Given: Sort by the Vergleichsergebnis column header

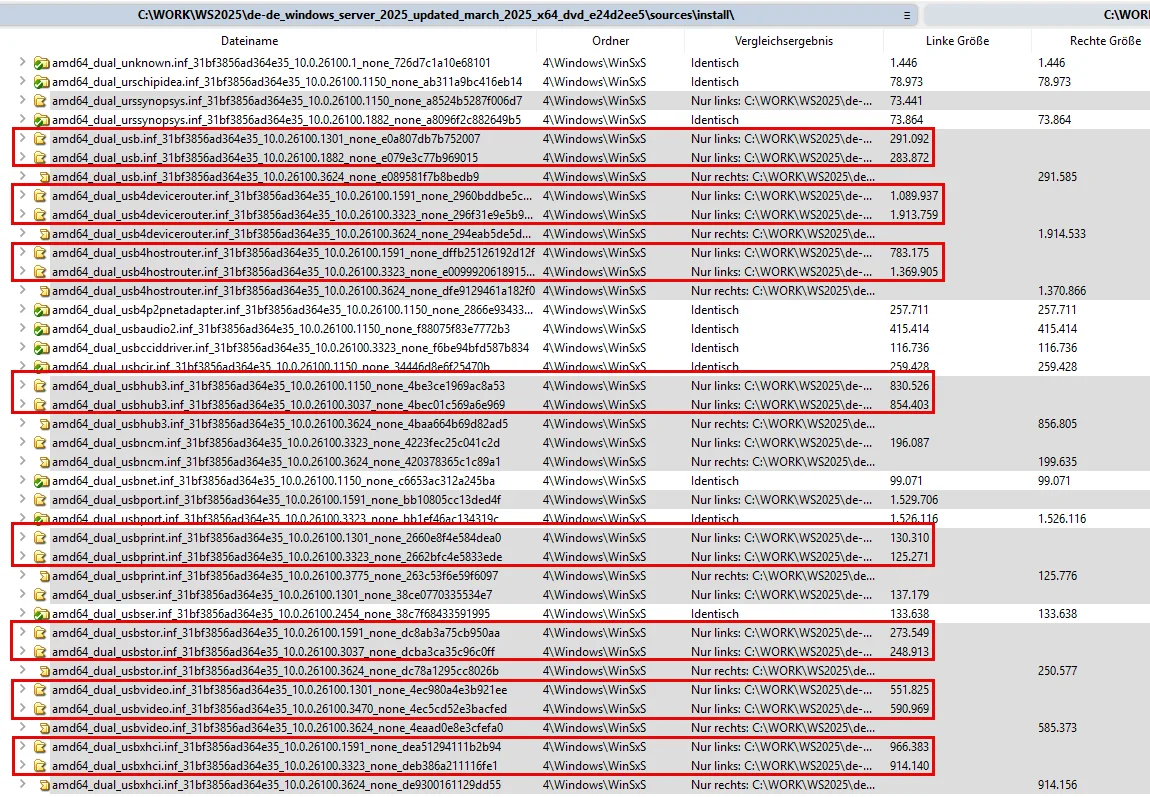Looking at the screenshot, I should pos(783,41).
